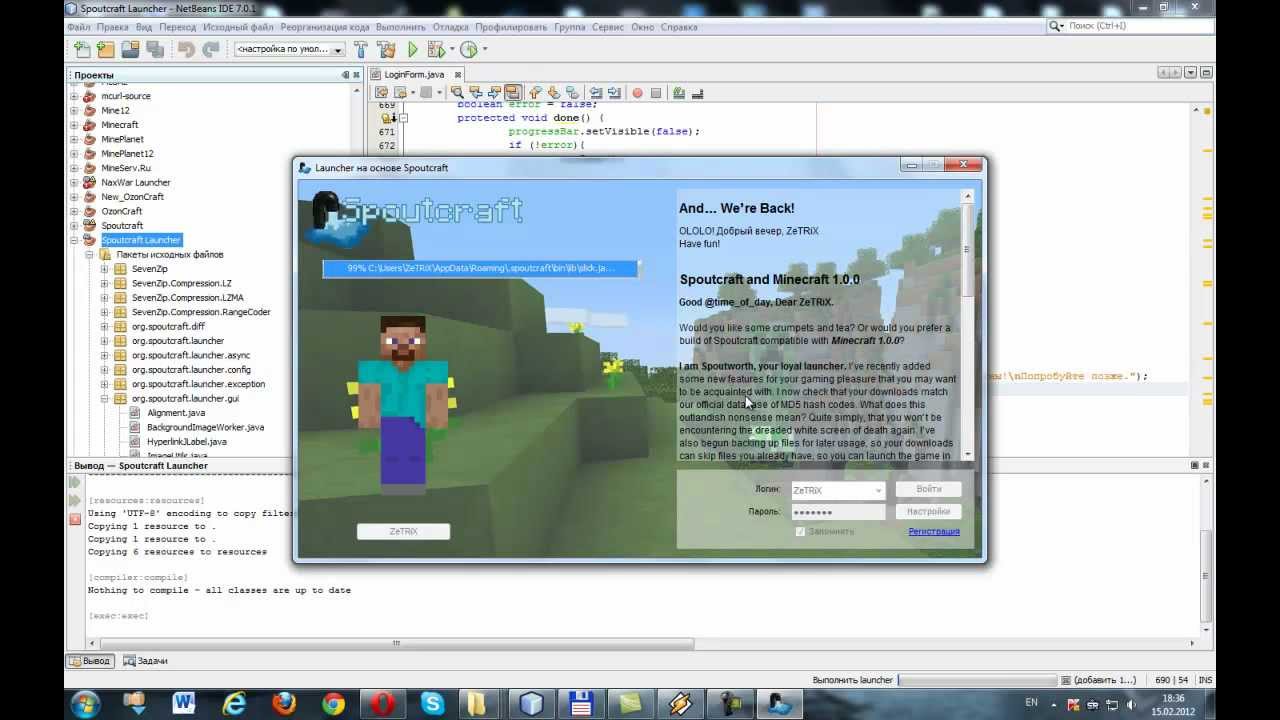Click the New Project toolbar icon
The height and width of the screenshot is (720, 1280).
coord(106,49)
